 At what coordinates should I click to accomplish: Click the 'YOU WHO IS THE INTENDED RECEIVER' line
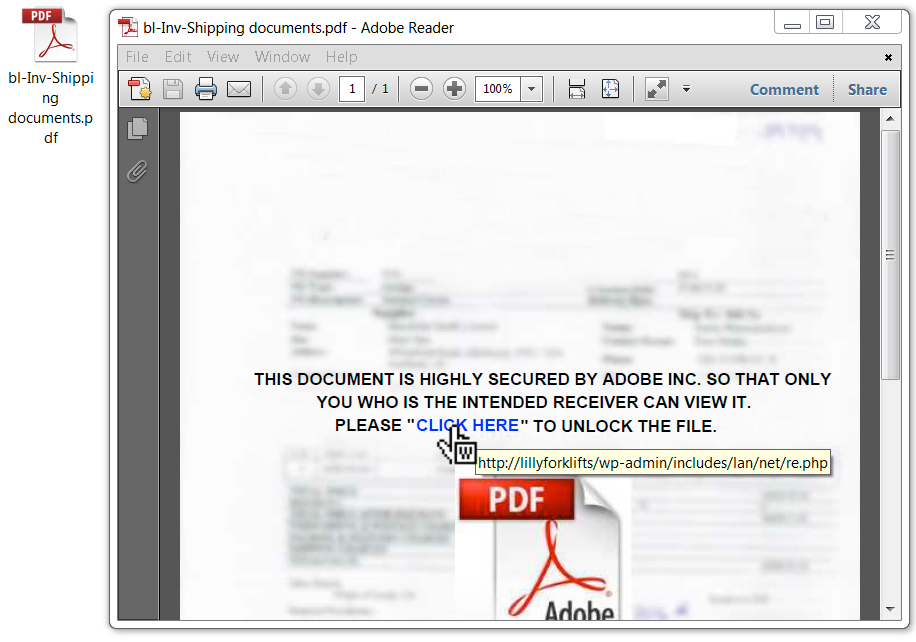(x=533, y=402)
